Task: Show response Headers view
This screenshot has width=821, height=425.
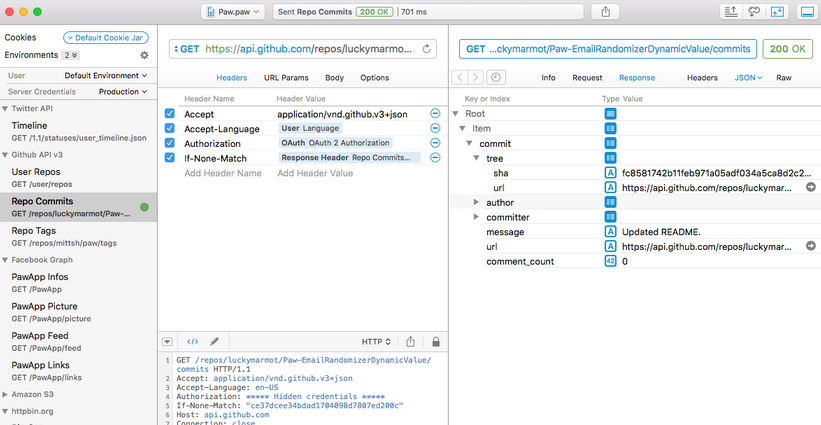Action: pyautogui.click(x=702, y=77)
